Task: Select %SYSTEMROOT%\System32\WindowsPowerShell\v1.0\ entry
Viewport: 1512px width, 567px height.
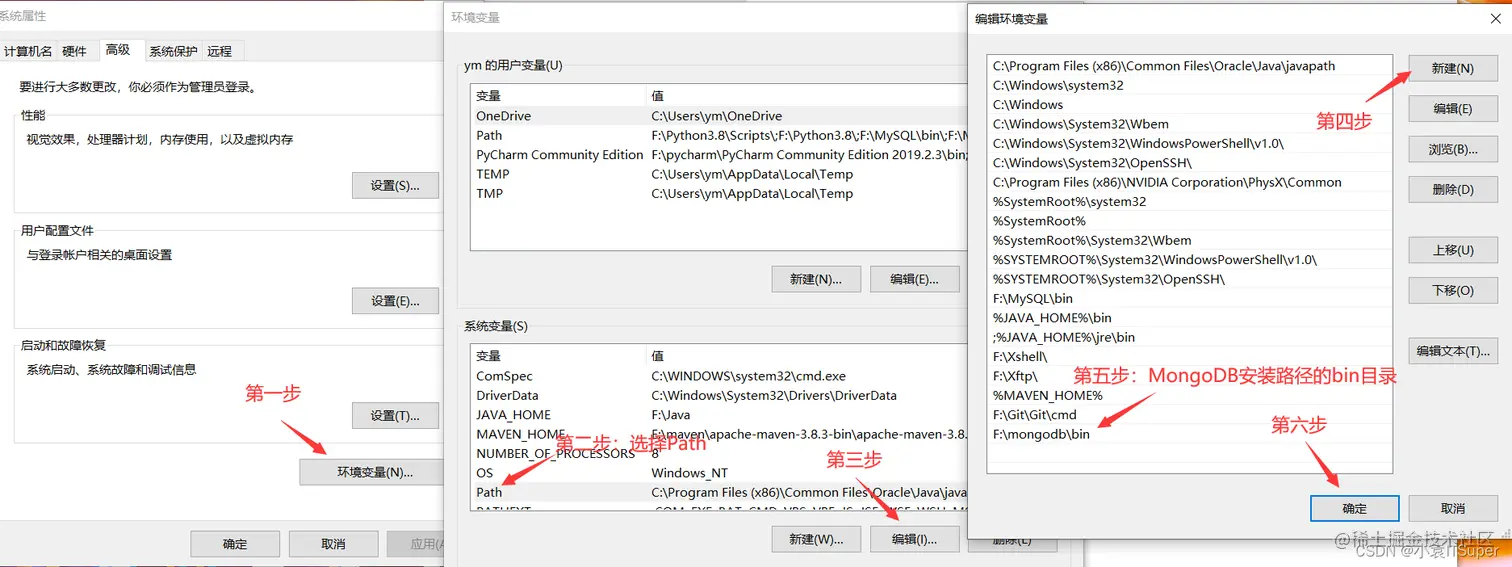Action: click(x=1189, y=260)
